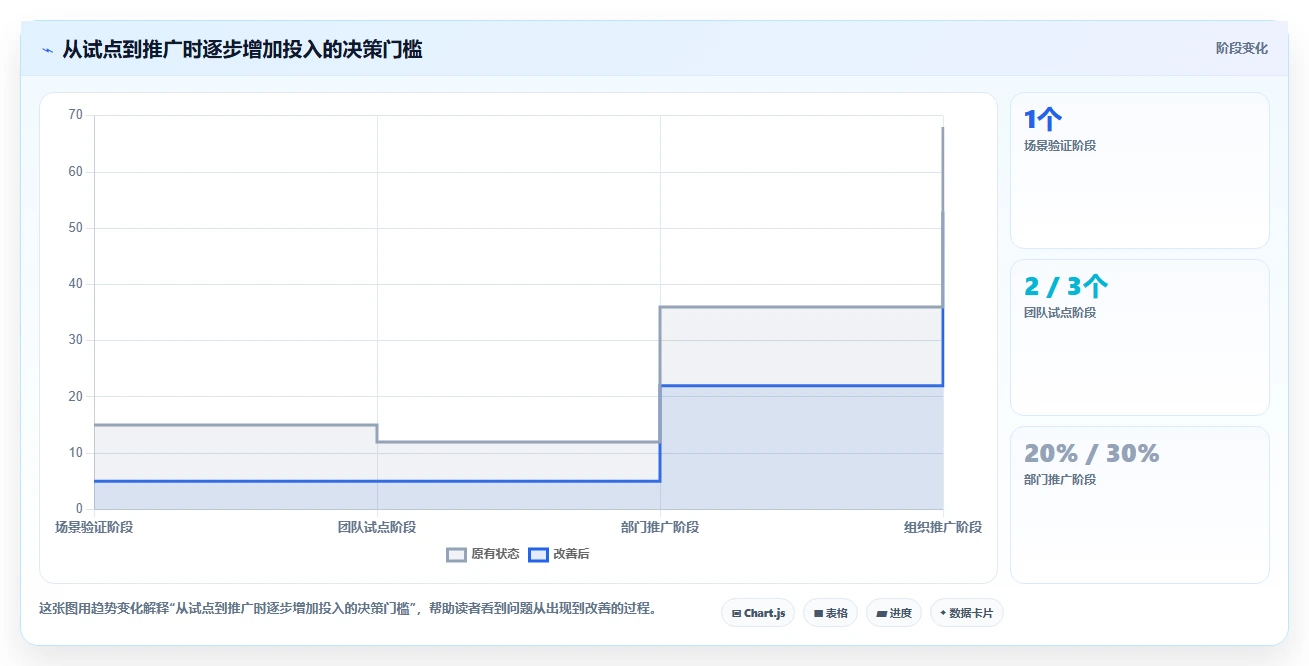Click the 1个 metric value

(x=1043, y=120)
